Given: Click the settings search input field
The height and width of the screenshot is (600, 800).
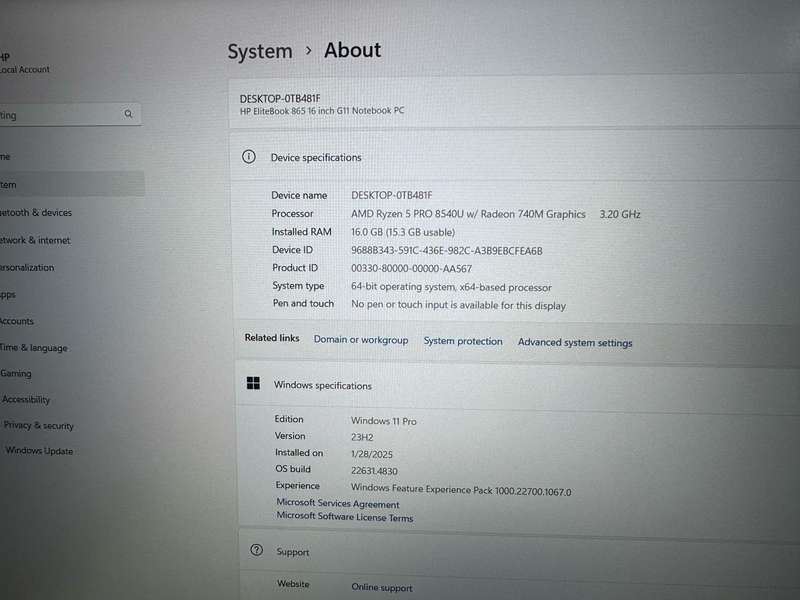Looking at the screenshot, I should click(x=70, y=115).
